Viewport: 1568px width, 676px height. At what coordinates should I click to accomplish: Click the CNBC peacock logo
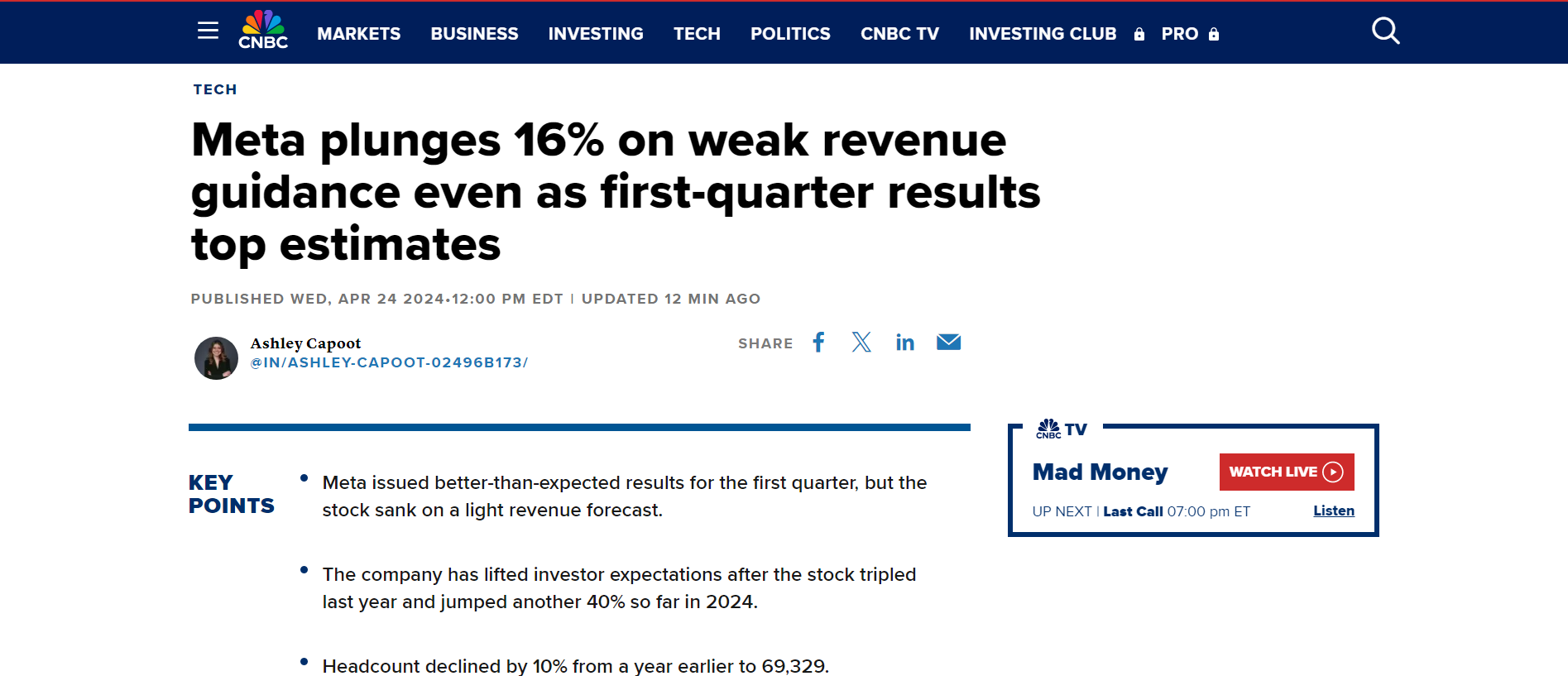[x=263, y=31]
